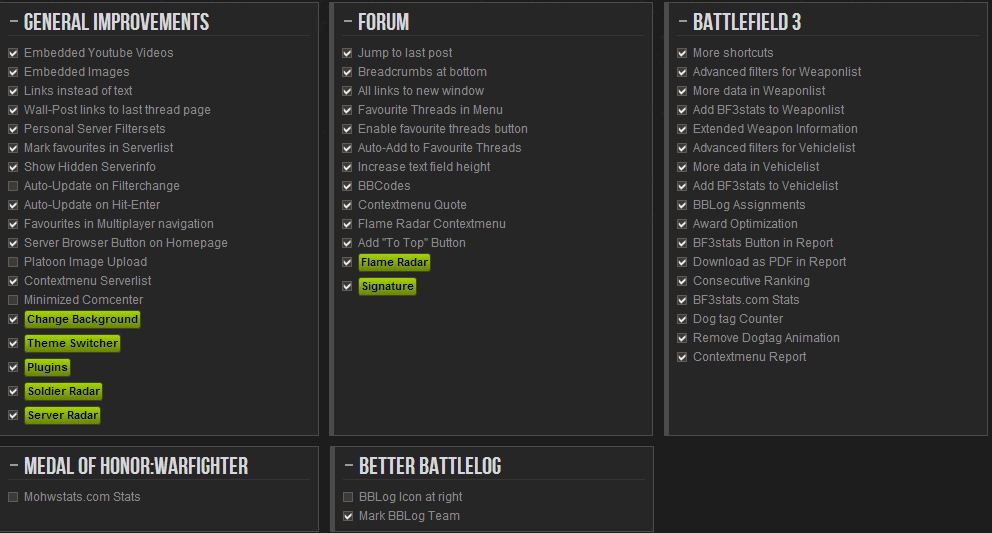Viewport: 992px width, 533px height.
Task: Collapse the General Improvements section
Action: 14,22
